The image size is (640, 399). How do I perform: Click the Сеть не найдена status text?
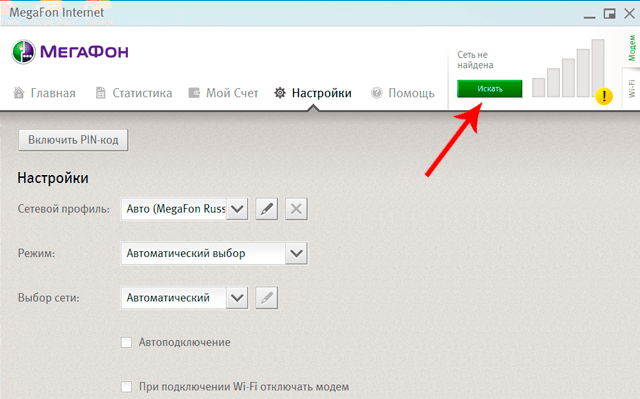(x=475, y=60)
